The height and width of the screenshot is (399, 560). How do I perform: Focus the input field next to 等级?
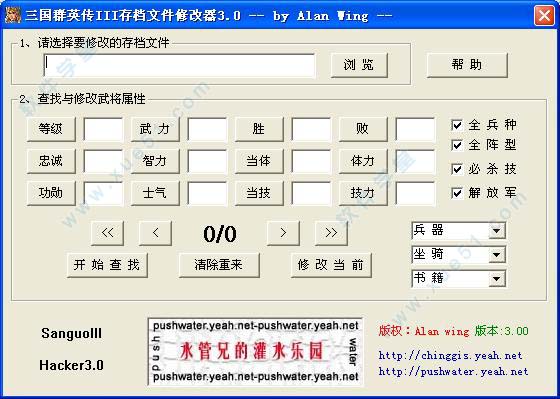pos(103,129)
